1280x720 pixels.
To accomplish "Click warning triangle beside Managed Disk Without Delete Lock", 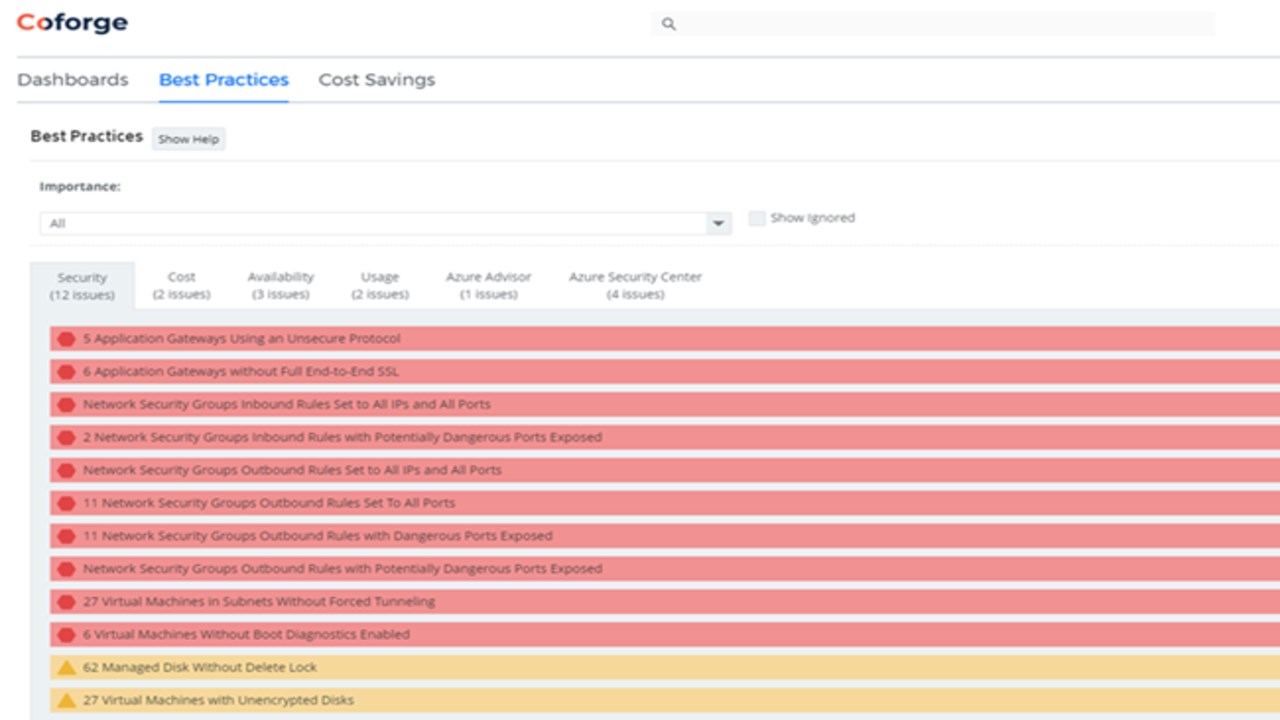I will [x=66, y=667].
